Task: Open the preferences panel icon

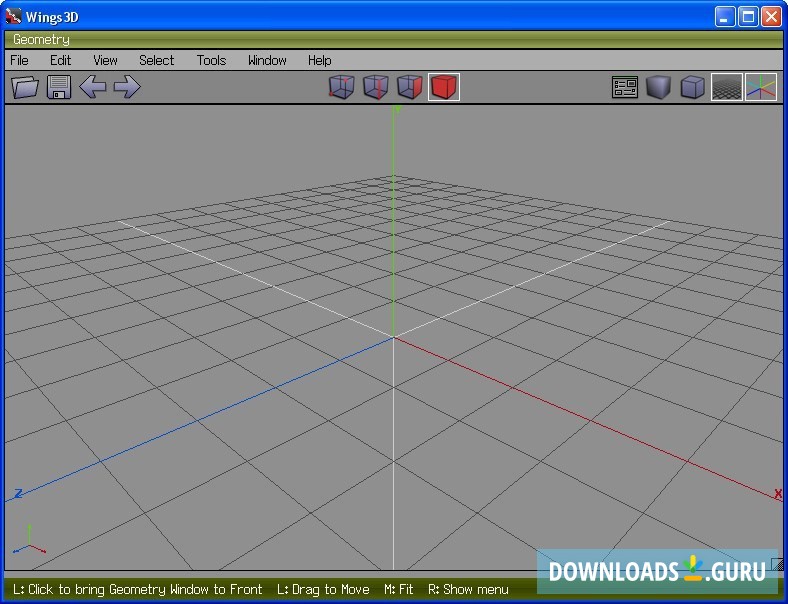Action: pyautogui.click(x=625, y=88)
